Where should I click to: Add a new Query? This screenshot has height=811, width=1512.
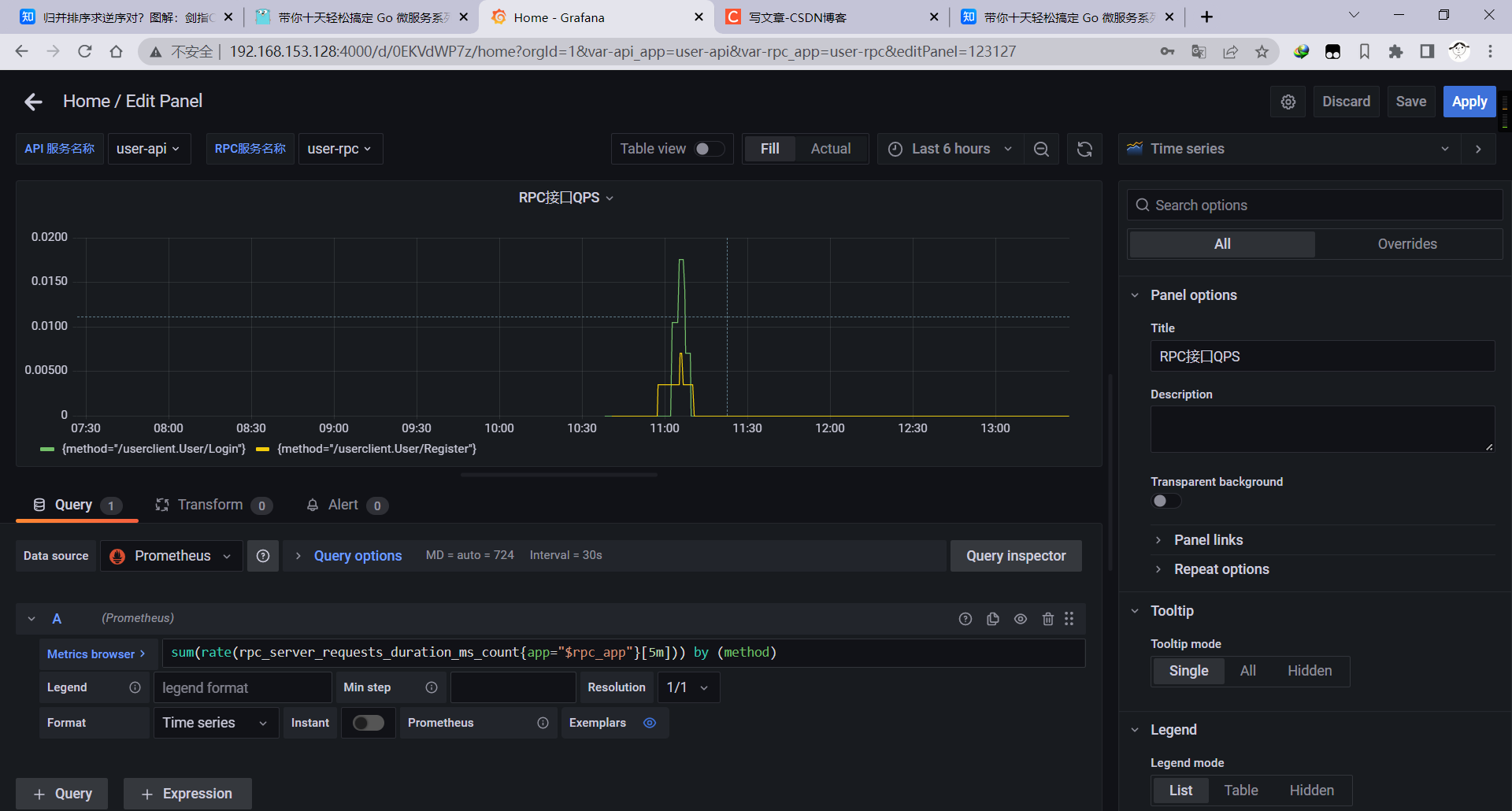click(x=62, y=794)
